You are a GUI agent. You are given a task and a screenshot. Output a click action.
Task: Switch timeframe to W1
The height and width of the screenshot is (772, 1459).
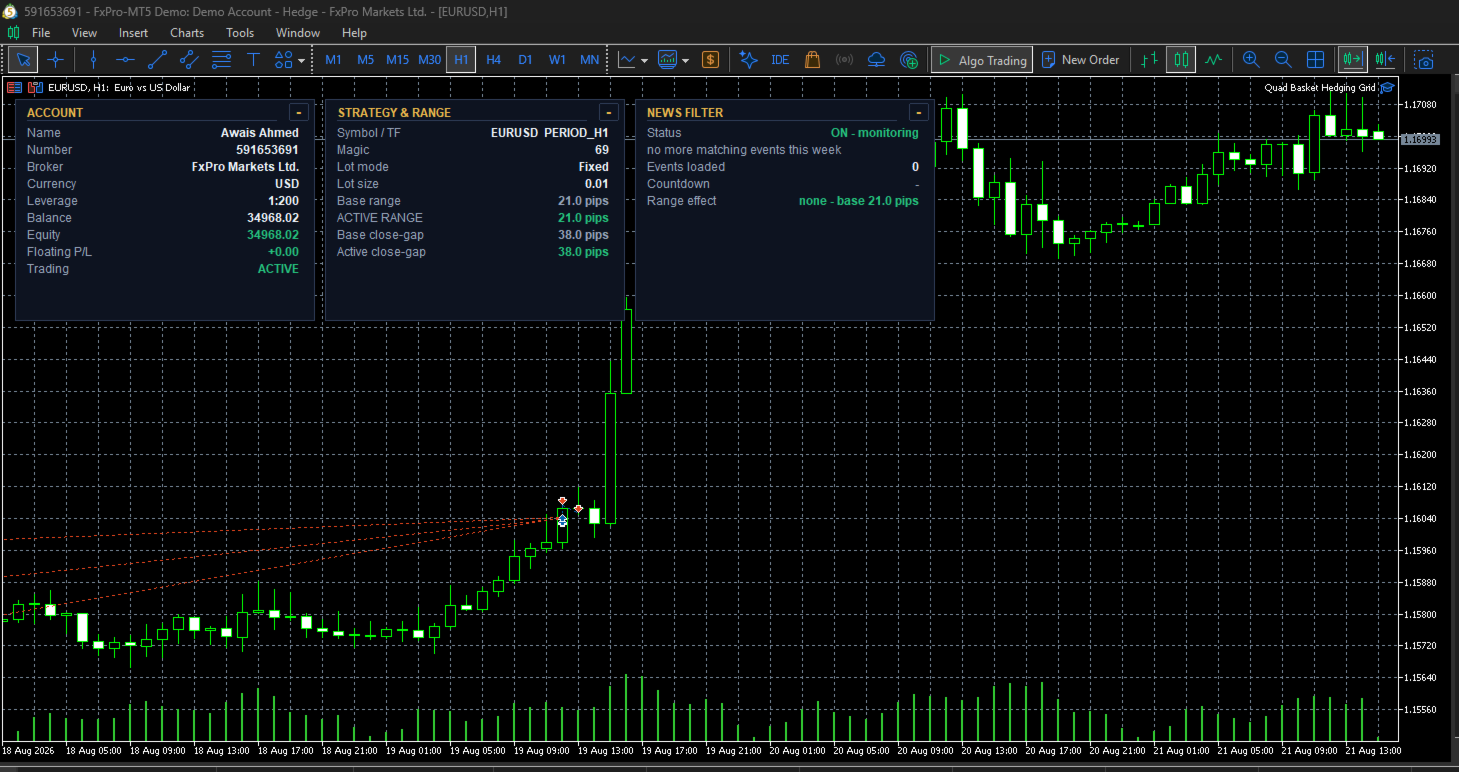pyautogui.click(x=557, y=60)
